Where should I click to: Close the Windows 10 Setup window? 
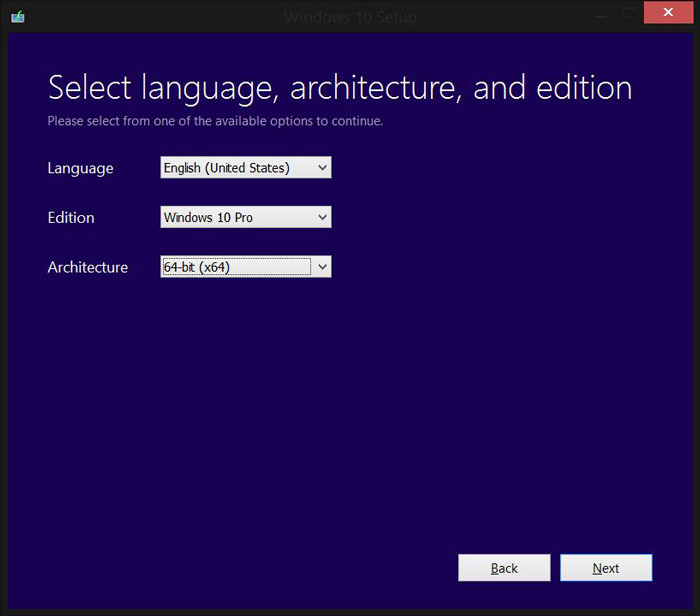coord(667,14)
